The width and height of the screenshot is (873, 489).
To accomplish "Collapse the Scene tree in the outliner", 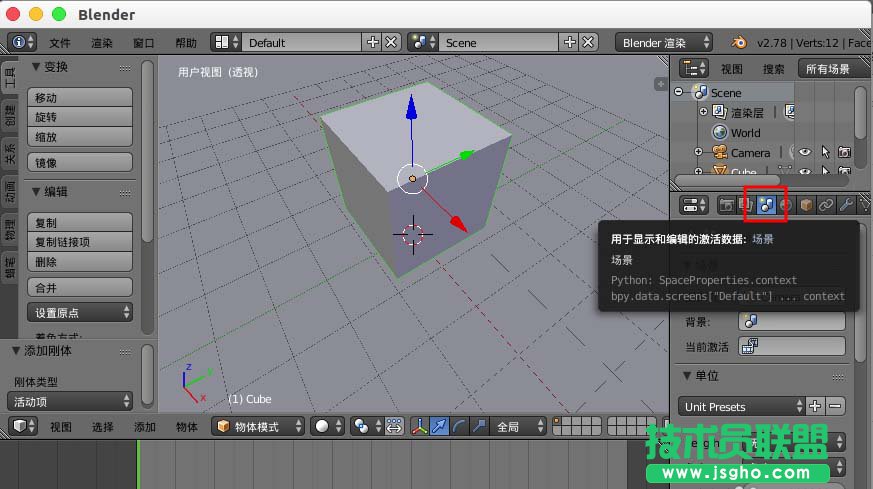I will point(679,91).
